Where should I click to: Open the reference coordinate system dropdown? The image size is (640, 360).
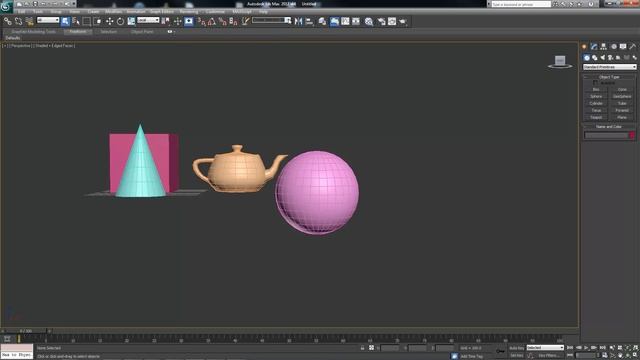pos(148,20)
